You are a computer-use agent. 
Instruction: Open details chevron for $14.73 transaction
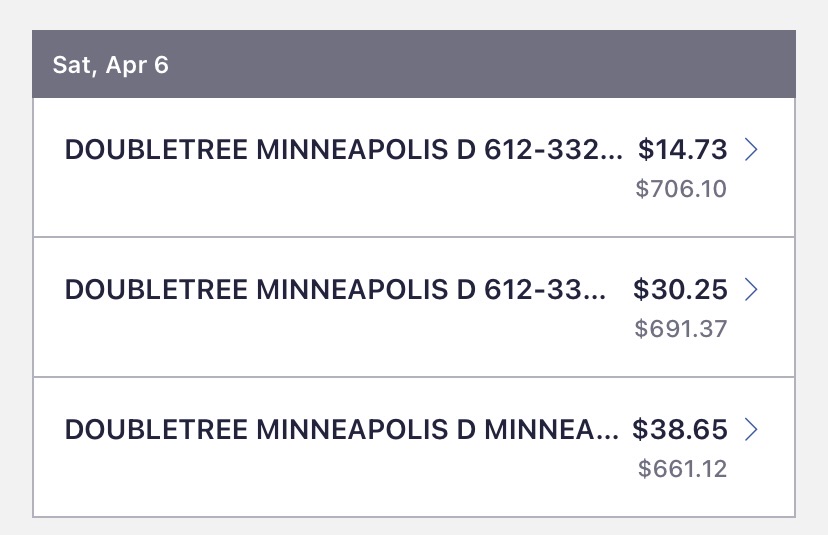click(x=752, y=150)
